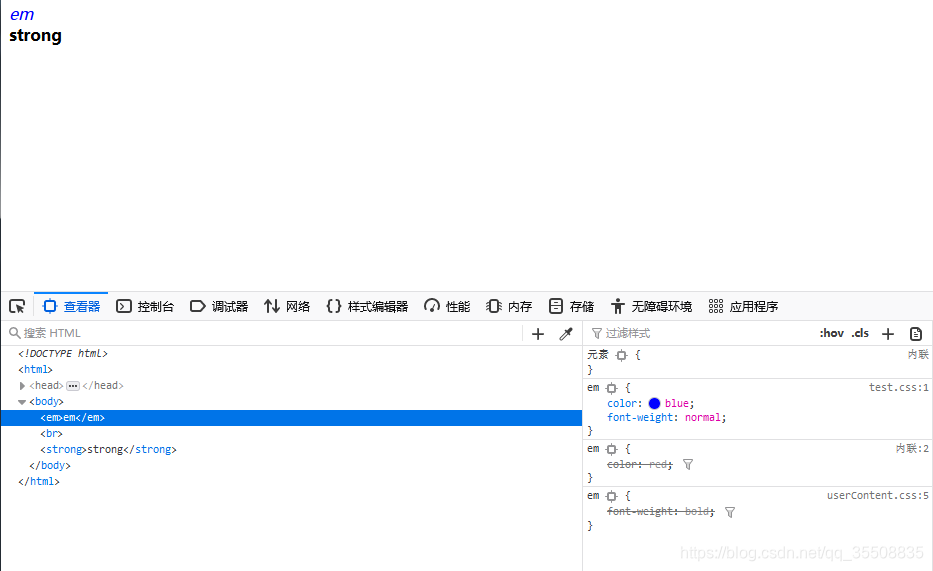Image resolution: width=933 pixels, height=571 pixels.
Task: Open the 网络 network tab
Action: point(287,306)
